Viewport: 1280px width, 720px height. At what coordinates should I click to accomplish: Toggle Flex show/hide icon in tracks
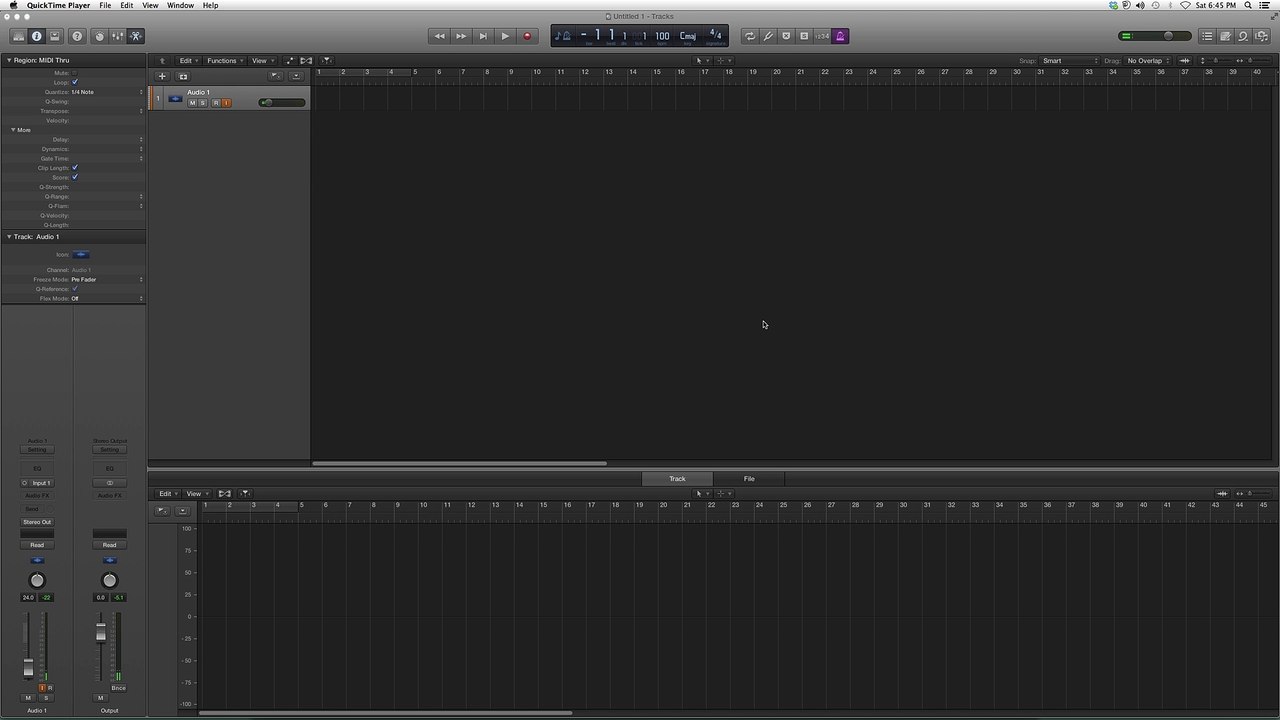pos(307,61)
